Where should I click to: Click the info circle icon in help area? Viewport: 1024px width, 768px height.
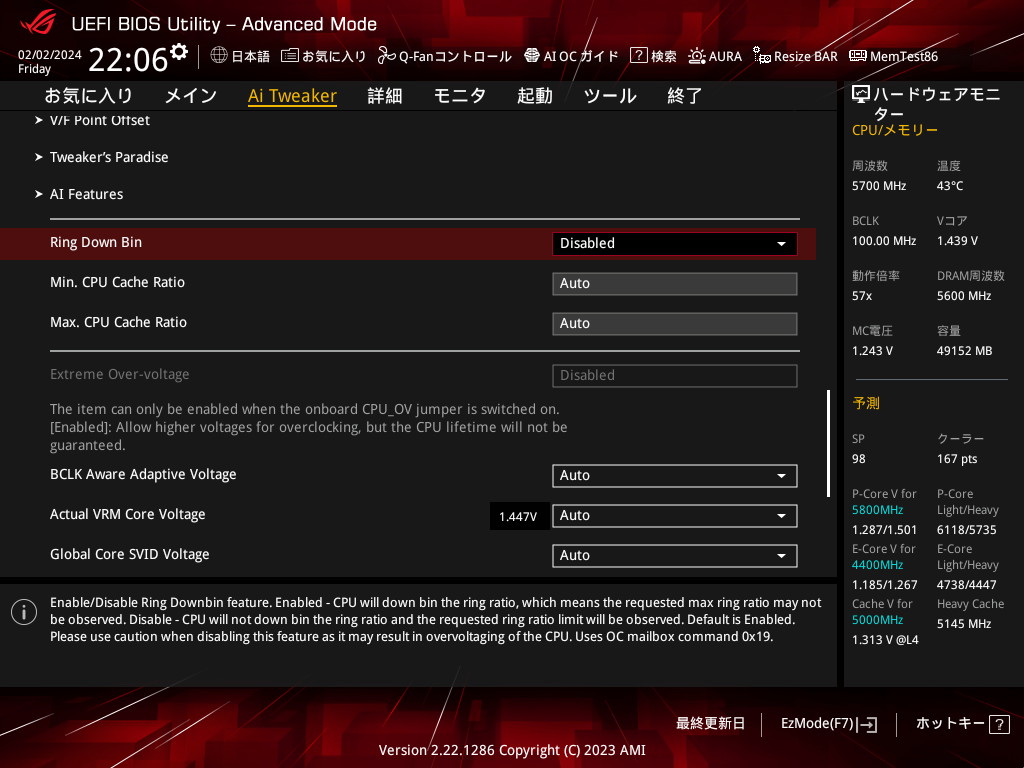click(24, 612)
